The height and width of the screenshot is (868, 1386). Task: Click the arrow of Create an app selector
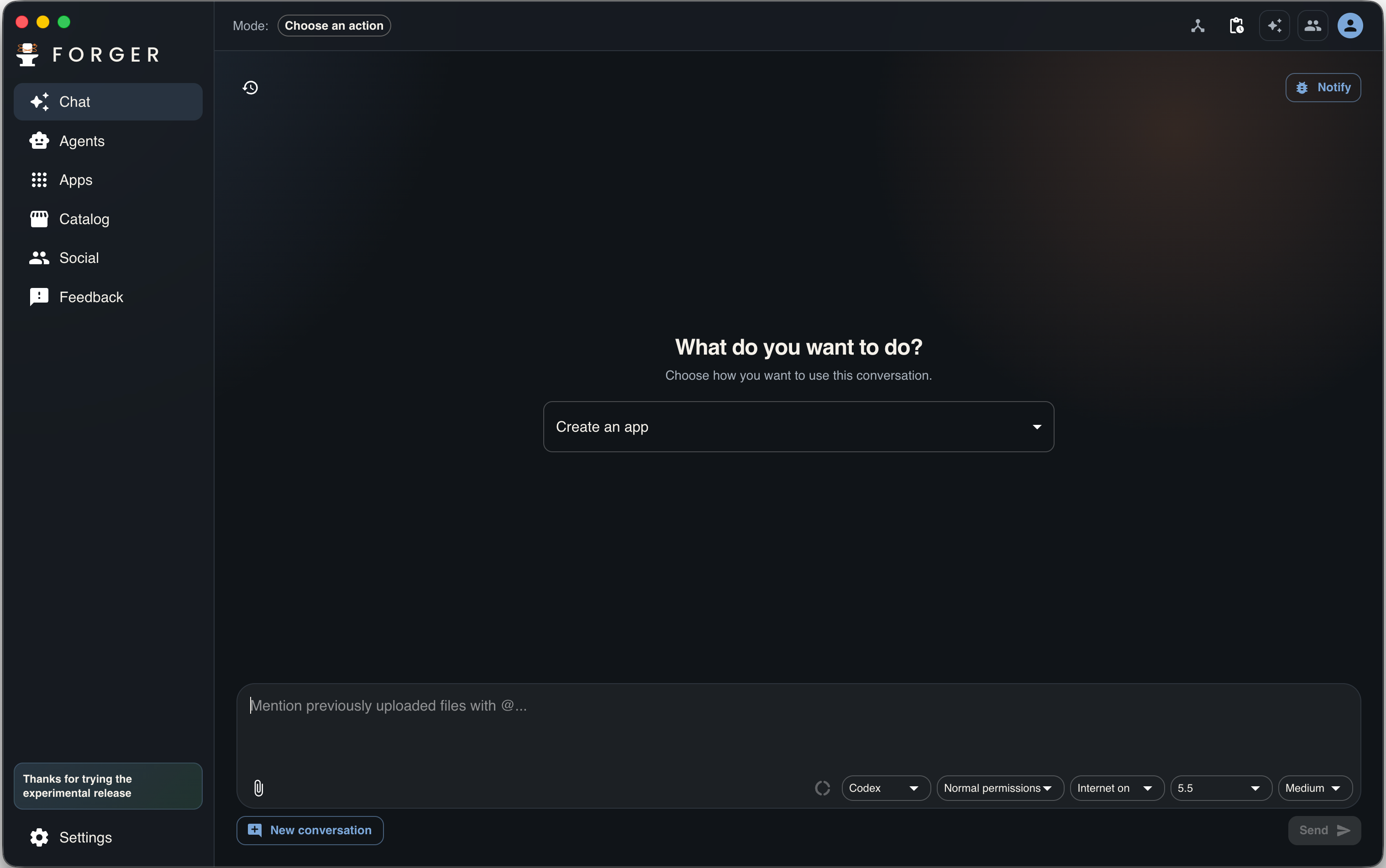pos(1037,427)
